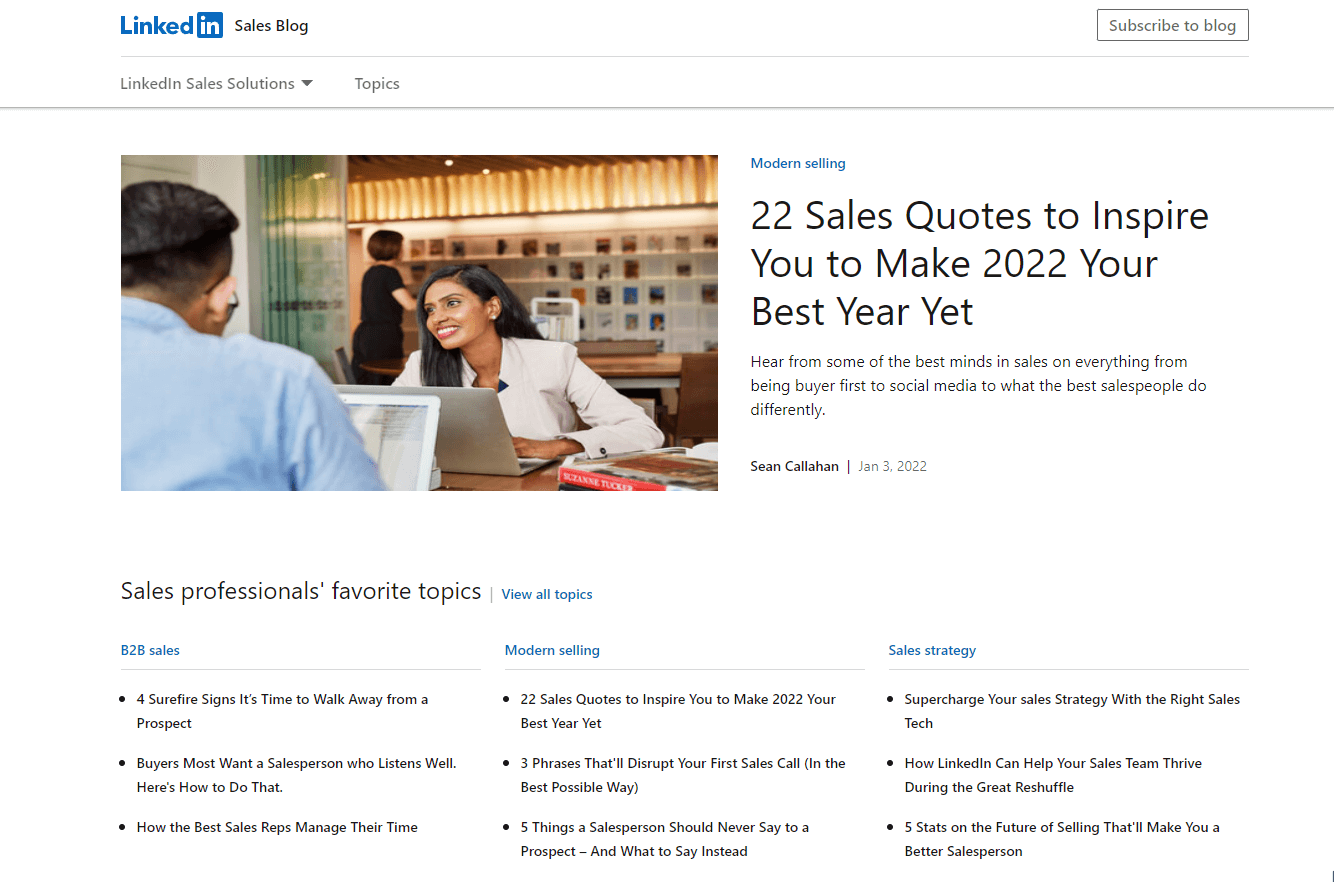The height and width of the screenshot is (882, 1334).
Task: Open '3 Phrases That'll Disrupt Your First Sales Call'
Action: point(683,774)
